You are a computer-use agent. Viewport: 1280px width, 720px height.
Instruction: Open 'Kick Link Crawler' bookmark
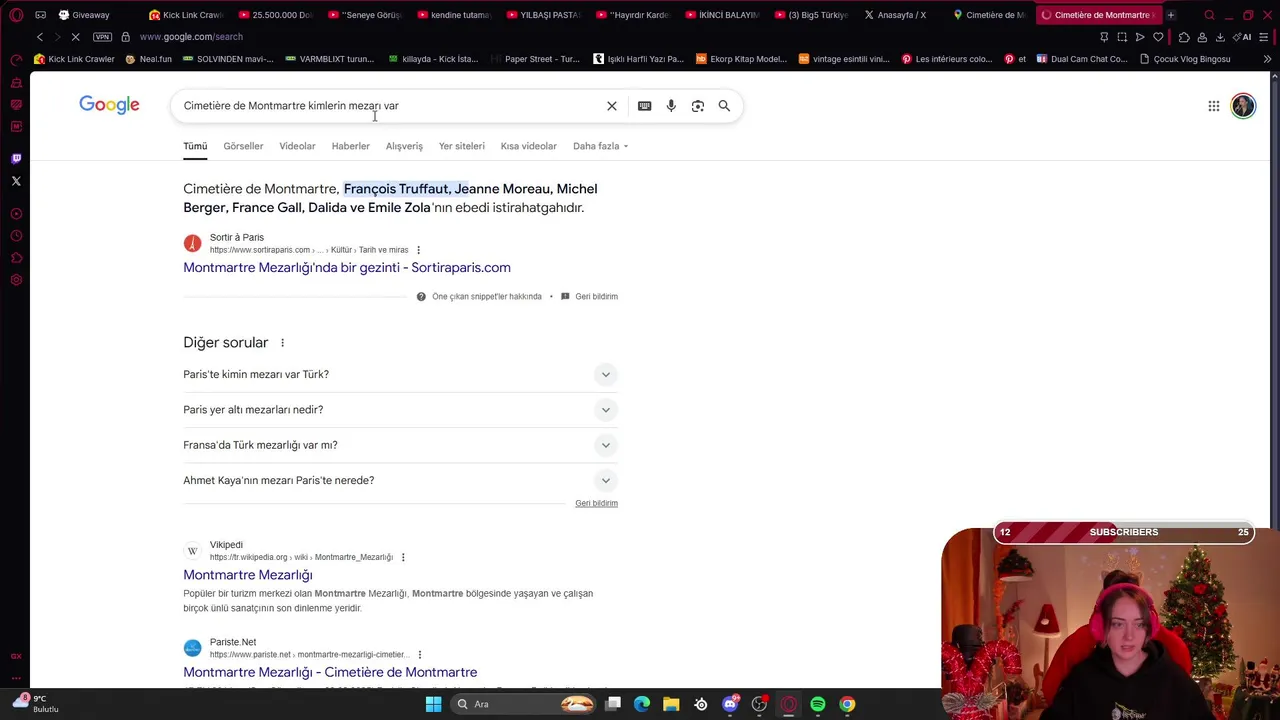point(74,59)
